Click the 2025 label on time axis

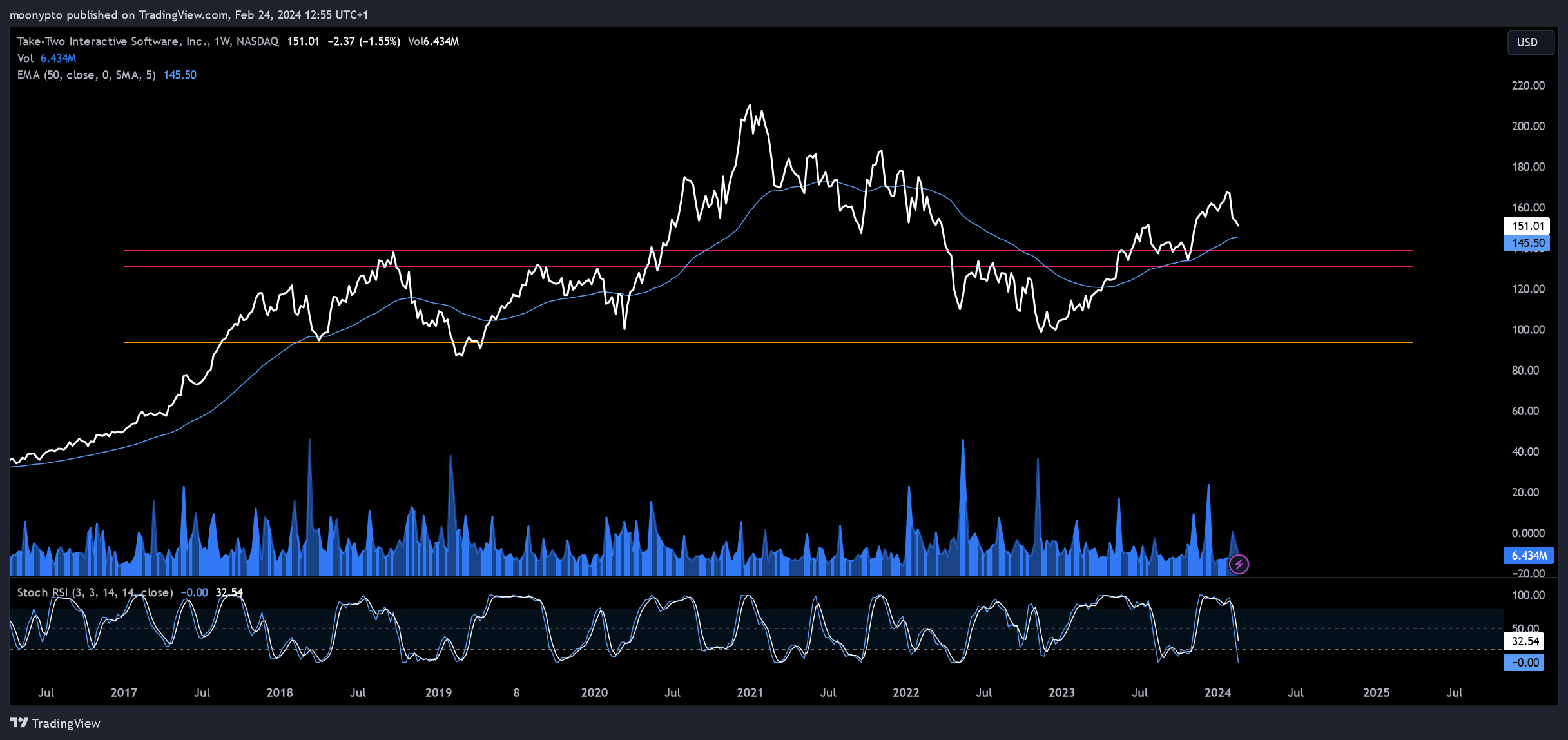[x=1376, y=692]
